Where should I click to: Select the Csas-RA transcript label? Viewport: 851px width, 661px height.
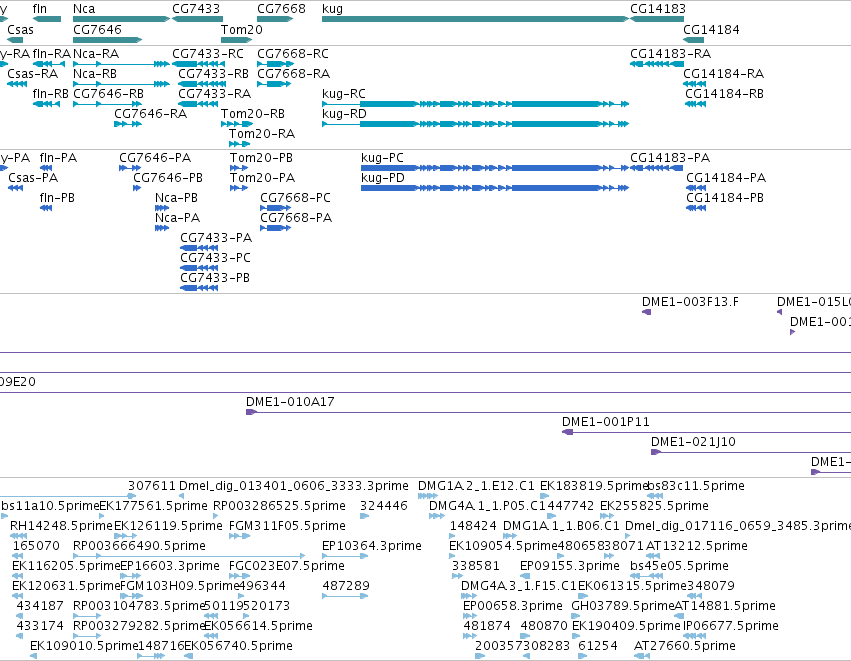[x=33, y=74]
